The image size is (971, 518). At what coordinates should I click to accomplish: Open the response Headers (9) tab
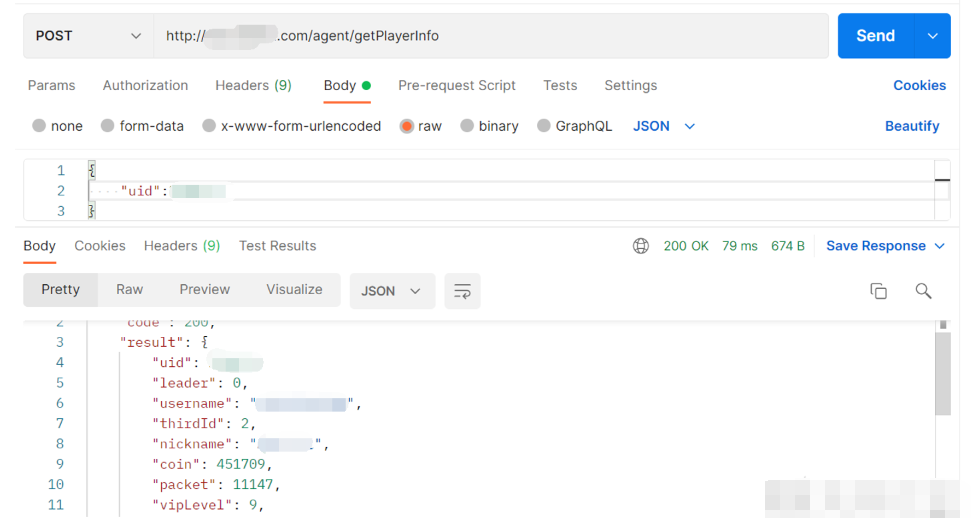(x=182, y=246)
